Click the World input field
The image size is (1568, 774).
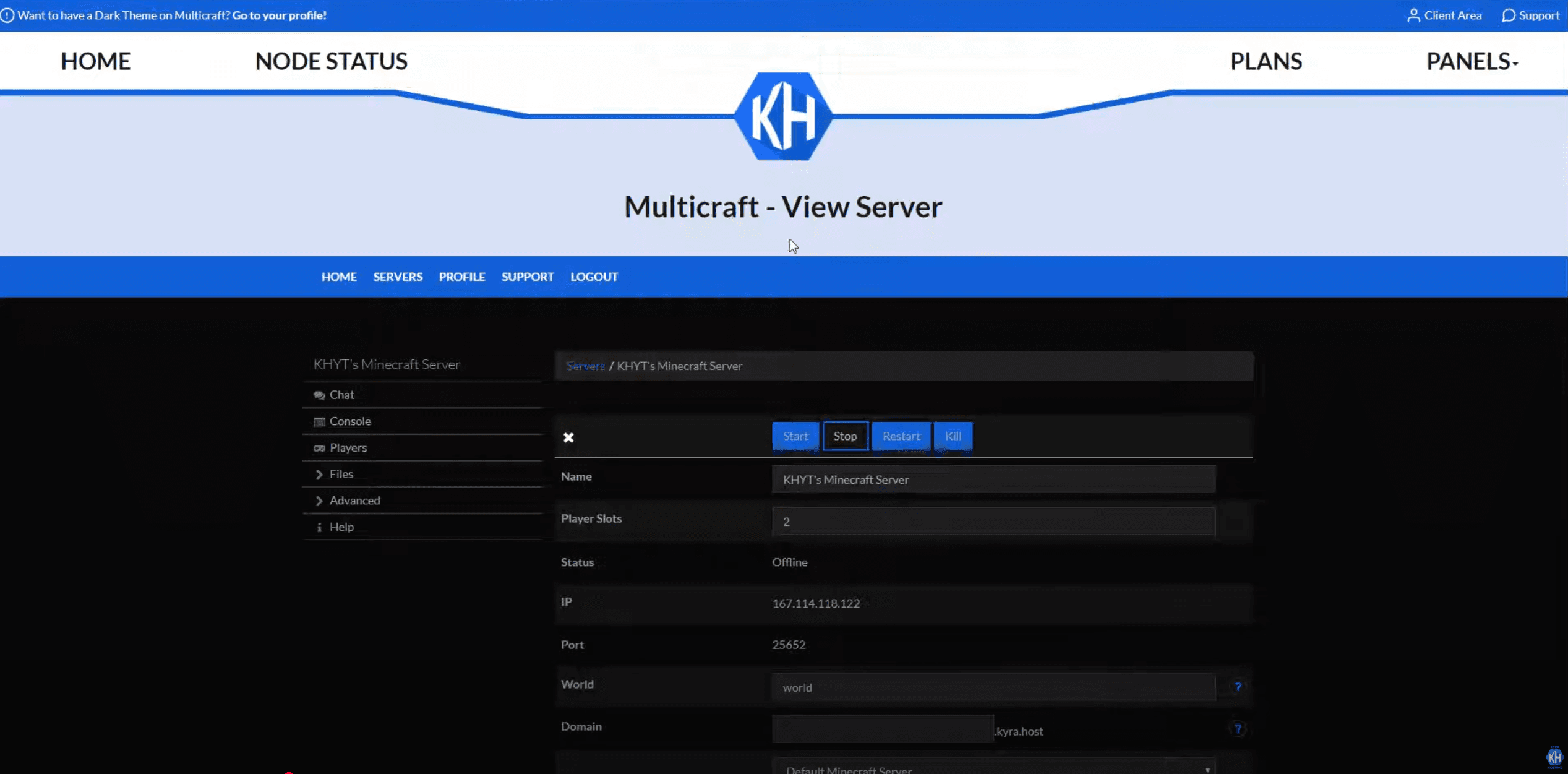(993, 687)
